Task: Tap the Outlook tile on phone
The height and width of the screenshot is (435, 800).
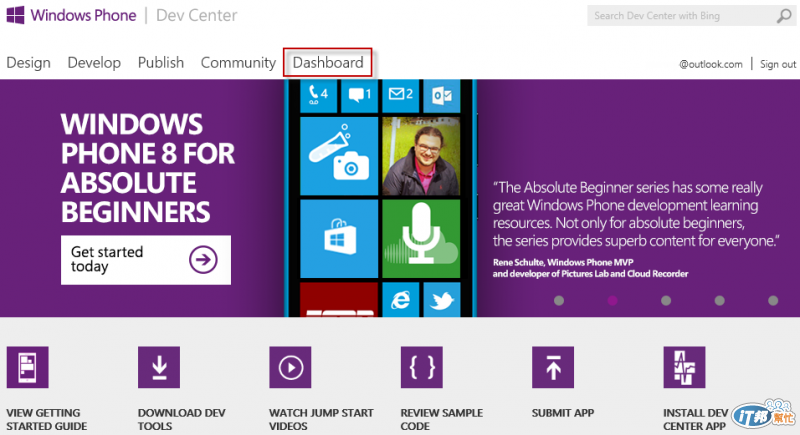Action: (441, 95)
